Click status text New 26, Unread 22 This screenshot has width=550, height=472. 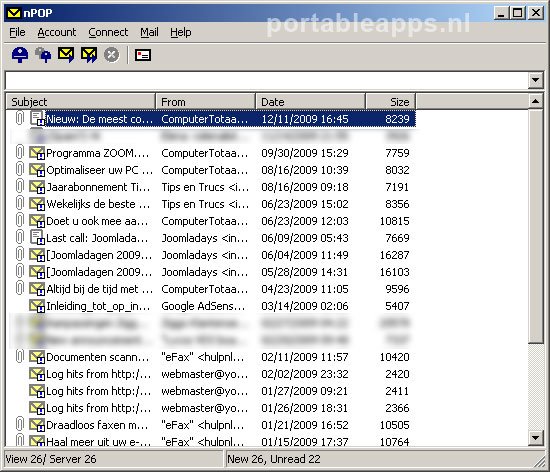274,459
